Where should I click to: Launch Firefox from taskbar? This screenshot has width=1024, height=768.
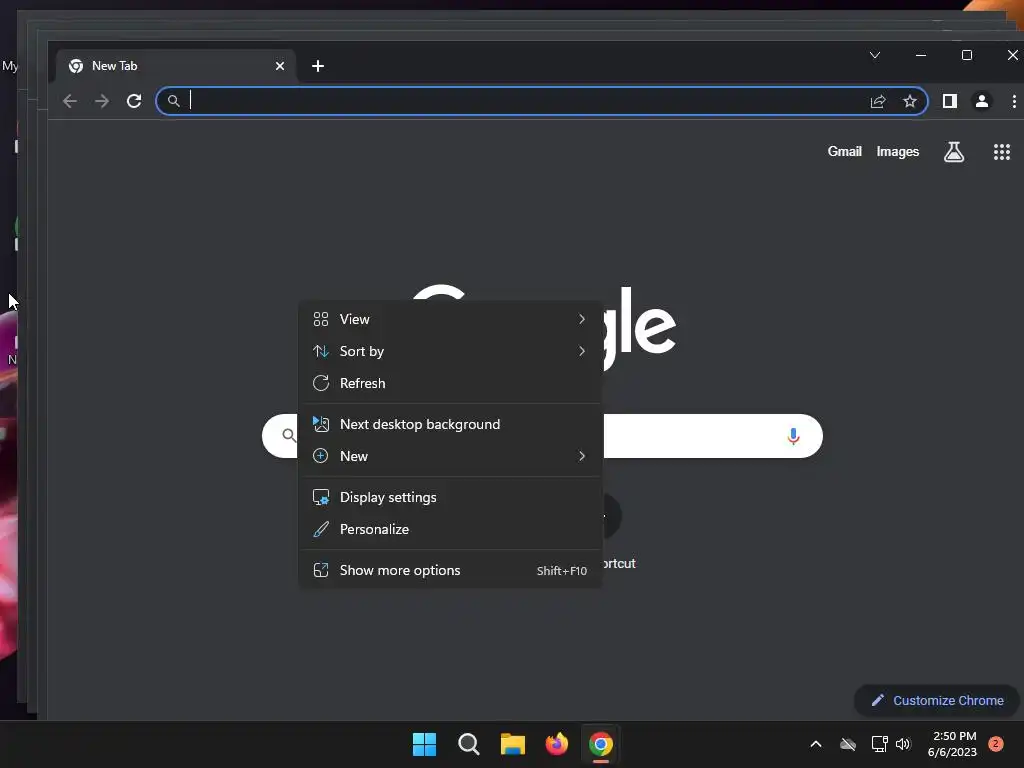(x=557, y=744)
